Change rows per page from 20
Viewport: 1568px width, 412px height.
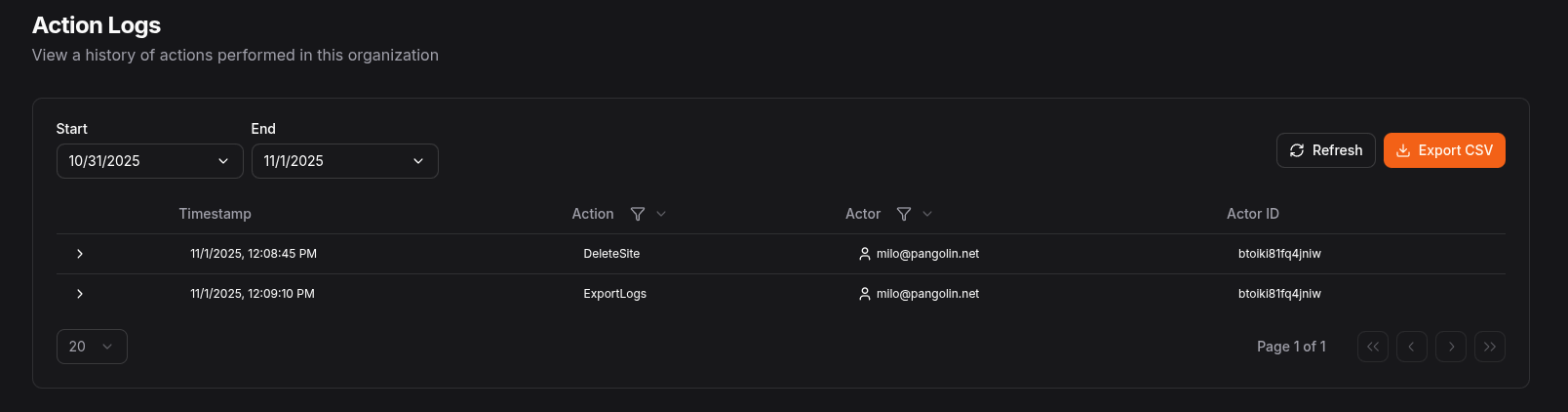(x=92, y=347)
